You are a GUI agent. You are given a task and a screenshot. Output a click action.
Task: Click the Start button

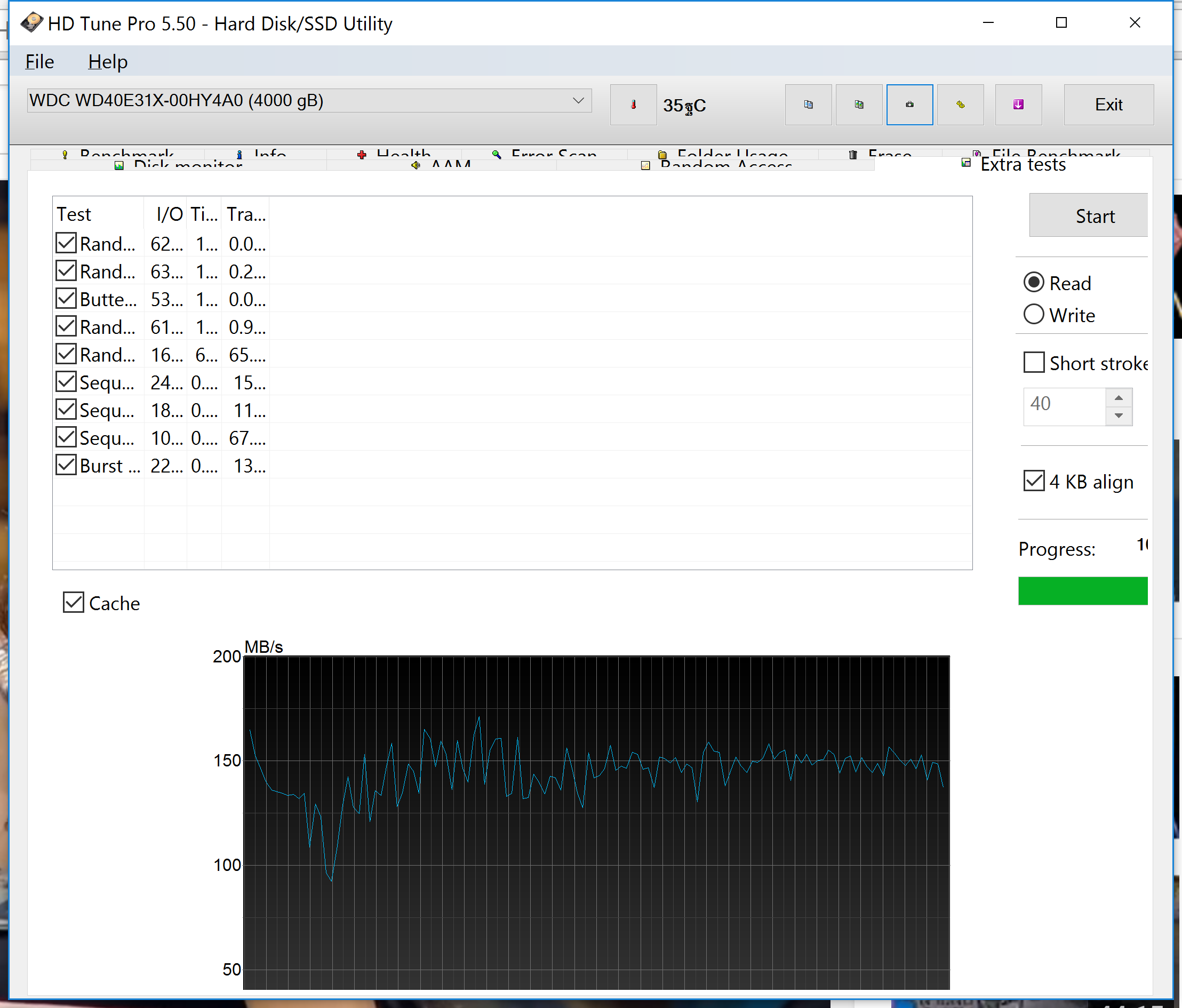click(x=1089, y=215)
